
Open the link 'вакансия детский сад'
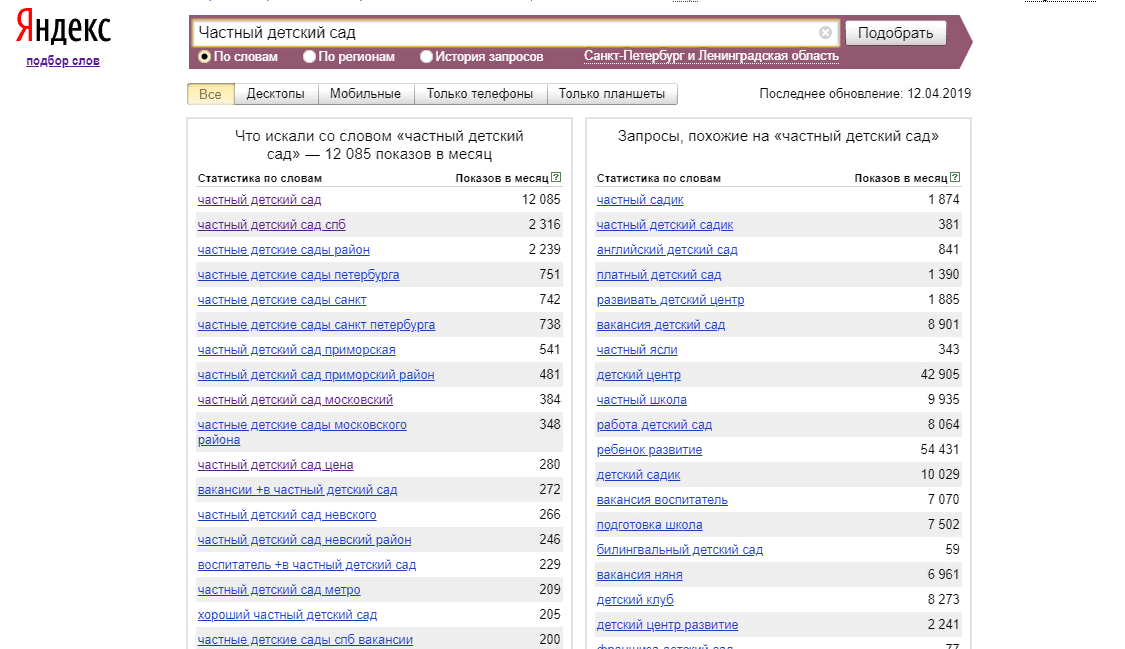click(x=661, y=325)
